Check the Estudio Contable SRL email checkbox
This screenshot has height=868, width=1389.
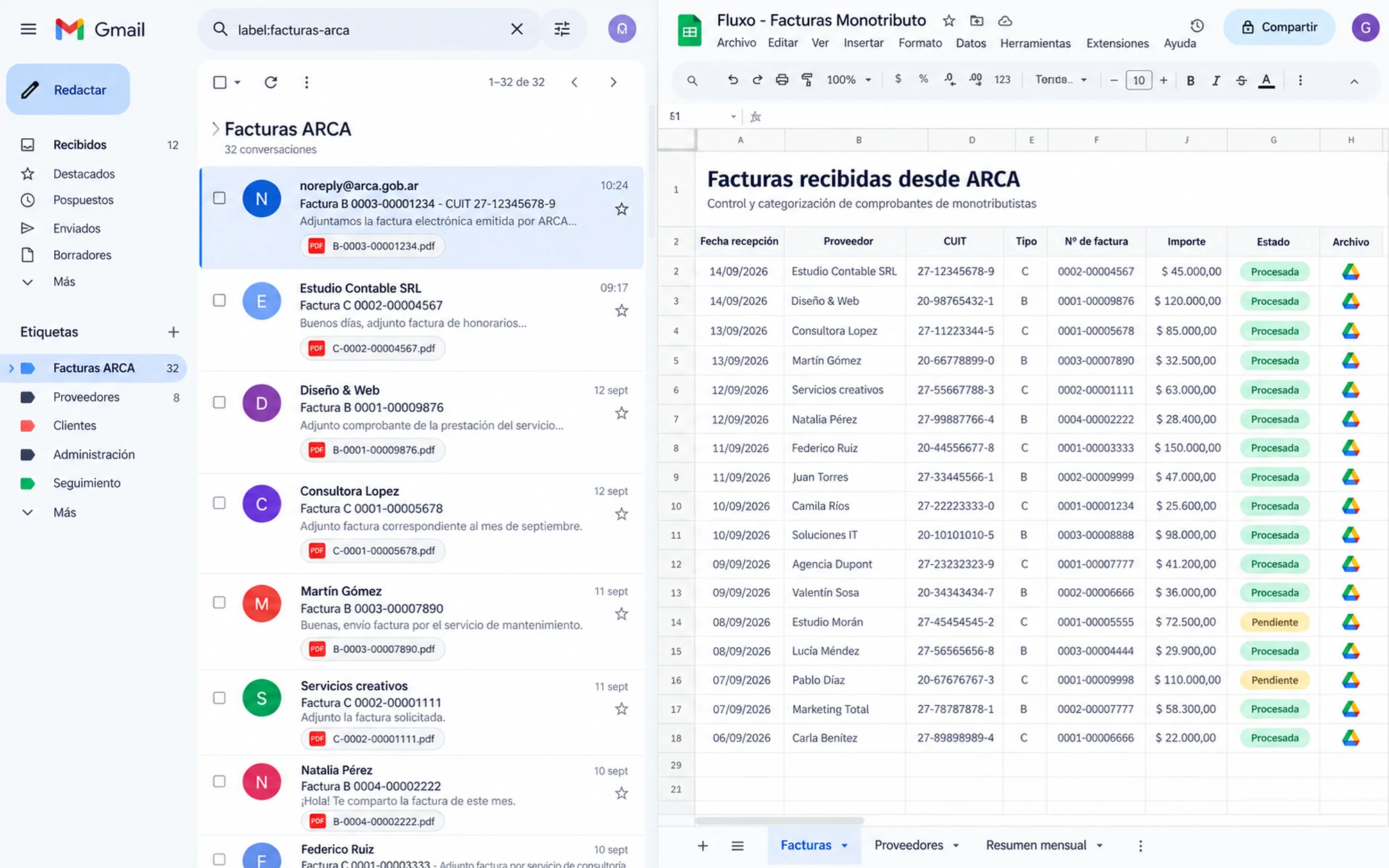tap(219, 301)
